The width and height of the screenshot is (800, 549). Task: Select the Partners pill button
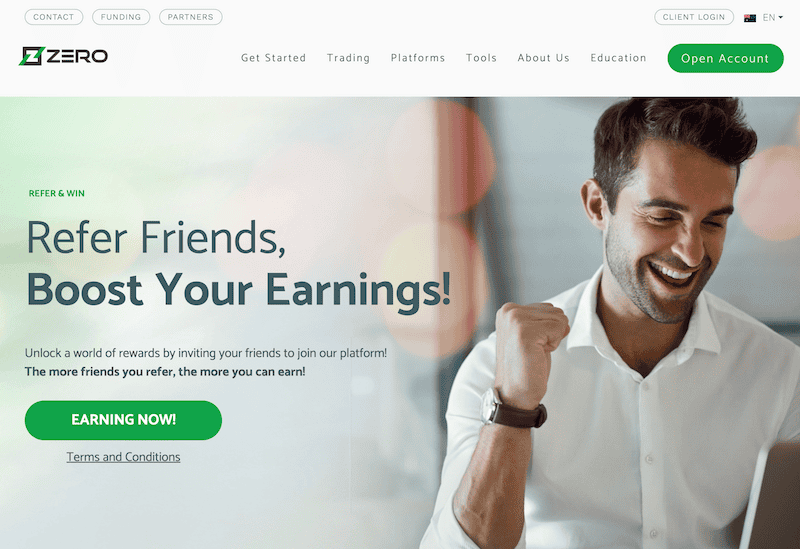[191, 17]
